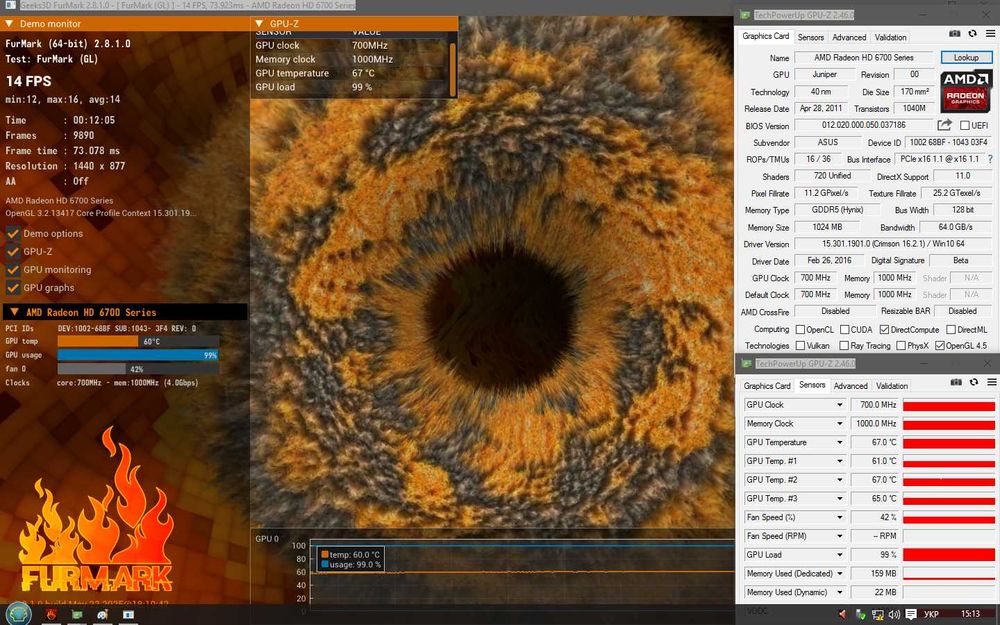Click the GPU Load red sensor graph

(949, 555)
